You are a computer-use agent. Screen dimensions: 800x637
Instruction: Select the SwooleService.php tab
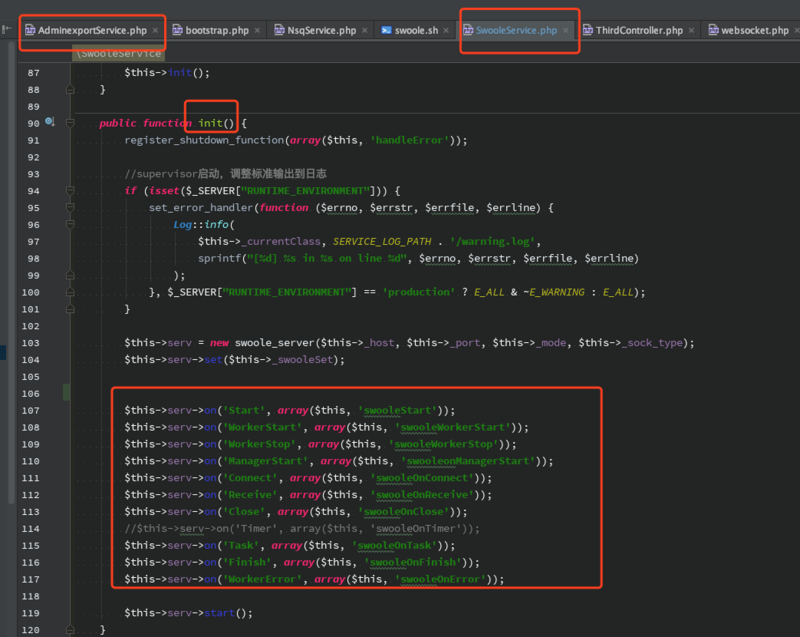point(516,31)
